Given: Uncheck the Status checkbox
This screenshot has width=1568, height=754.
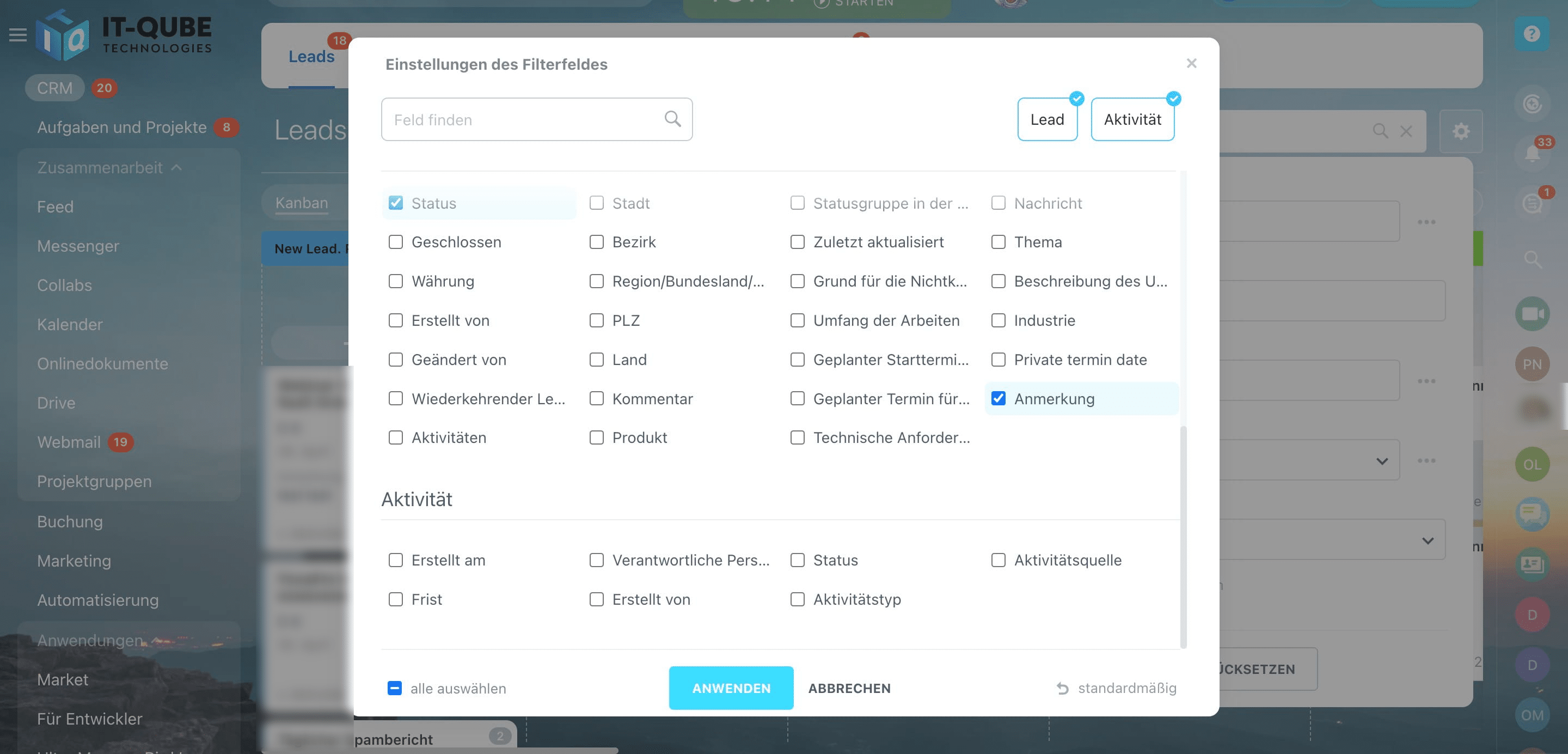Looking at the screenshot, I should (x=396, y=203).
